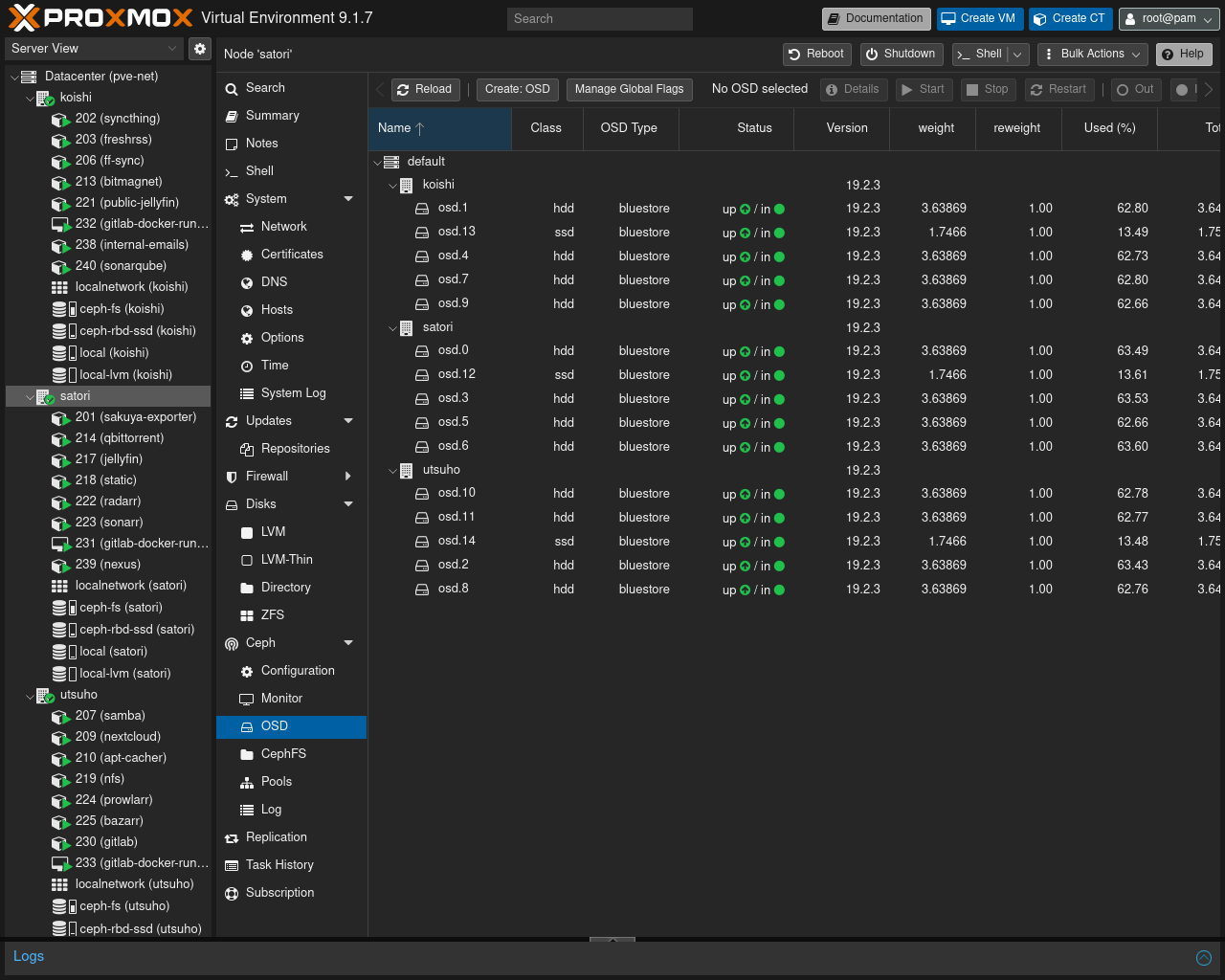1225x980 pixels.
Task: Click the Class column header
Action: (x=546, y=128)
